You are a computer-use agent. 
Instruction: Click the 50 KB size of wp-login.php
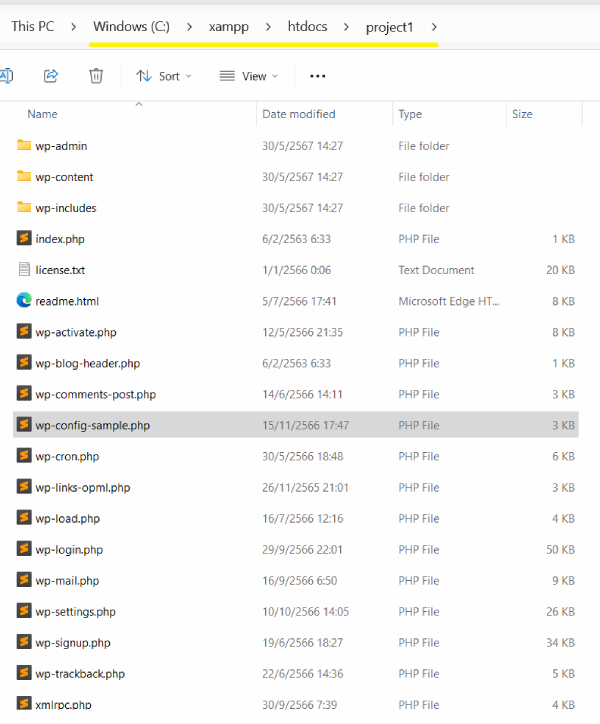560,549
